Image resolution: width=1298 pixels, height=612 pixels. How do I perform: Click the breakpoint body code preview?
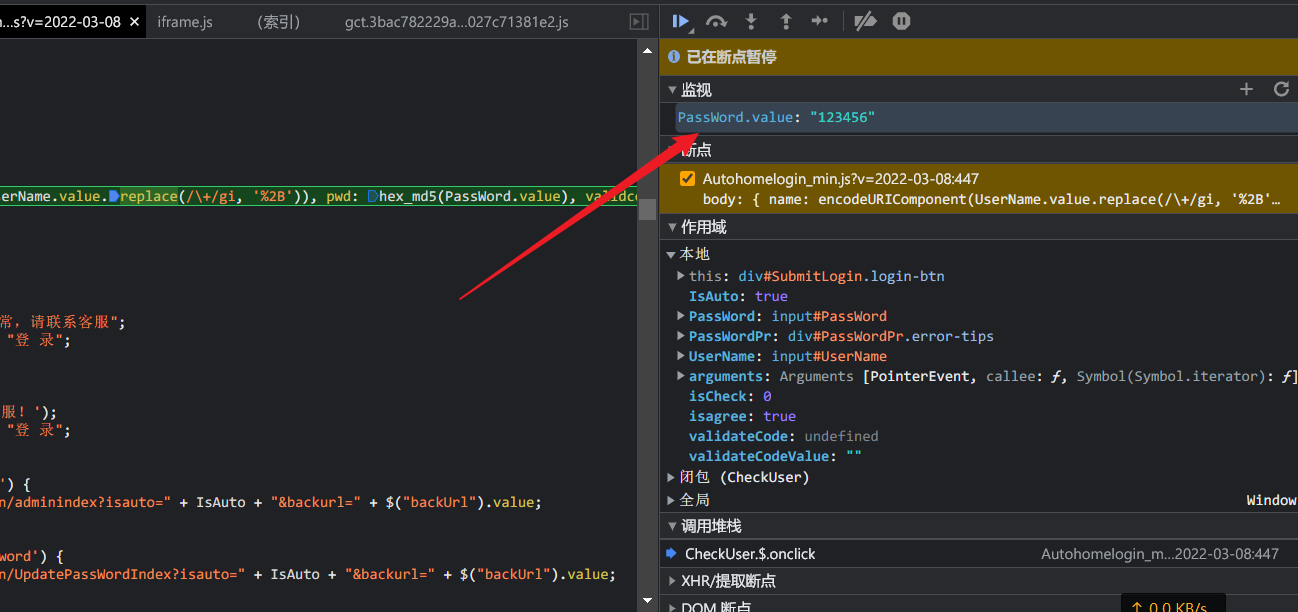pos(992,199)
